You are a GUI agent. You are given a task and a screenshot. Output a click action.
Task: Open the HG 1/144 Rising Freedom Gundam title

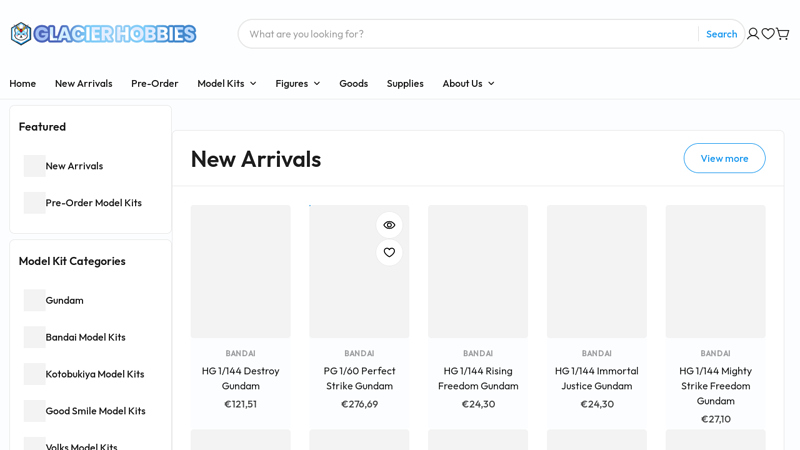pyautogui.click(x=478, y=378)
